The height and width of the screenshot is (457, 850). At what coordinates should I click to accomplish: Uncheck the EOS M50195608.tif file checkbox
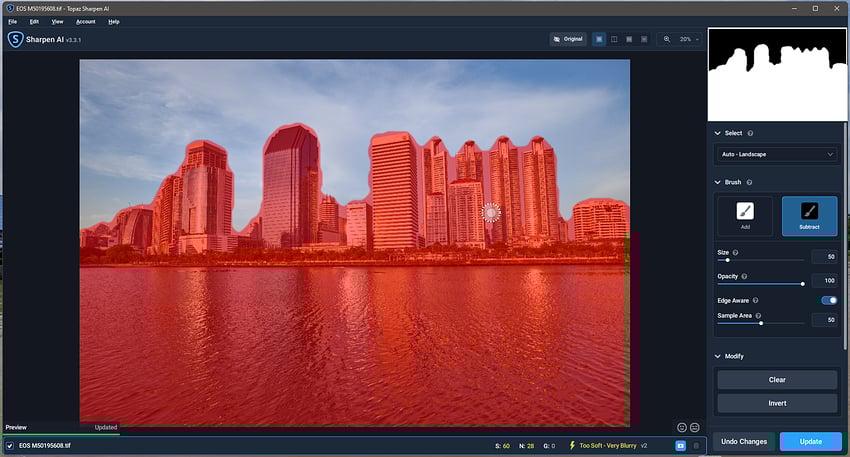point(10,445)
